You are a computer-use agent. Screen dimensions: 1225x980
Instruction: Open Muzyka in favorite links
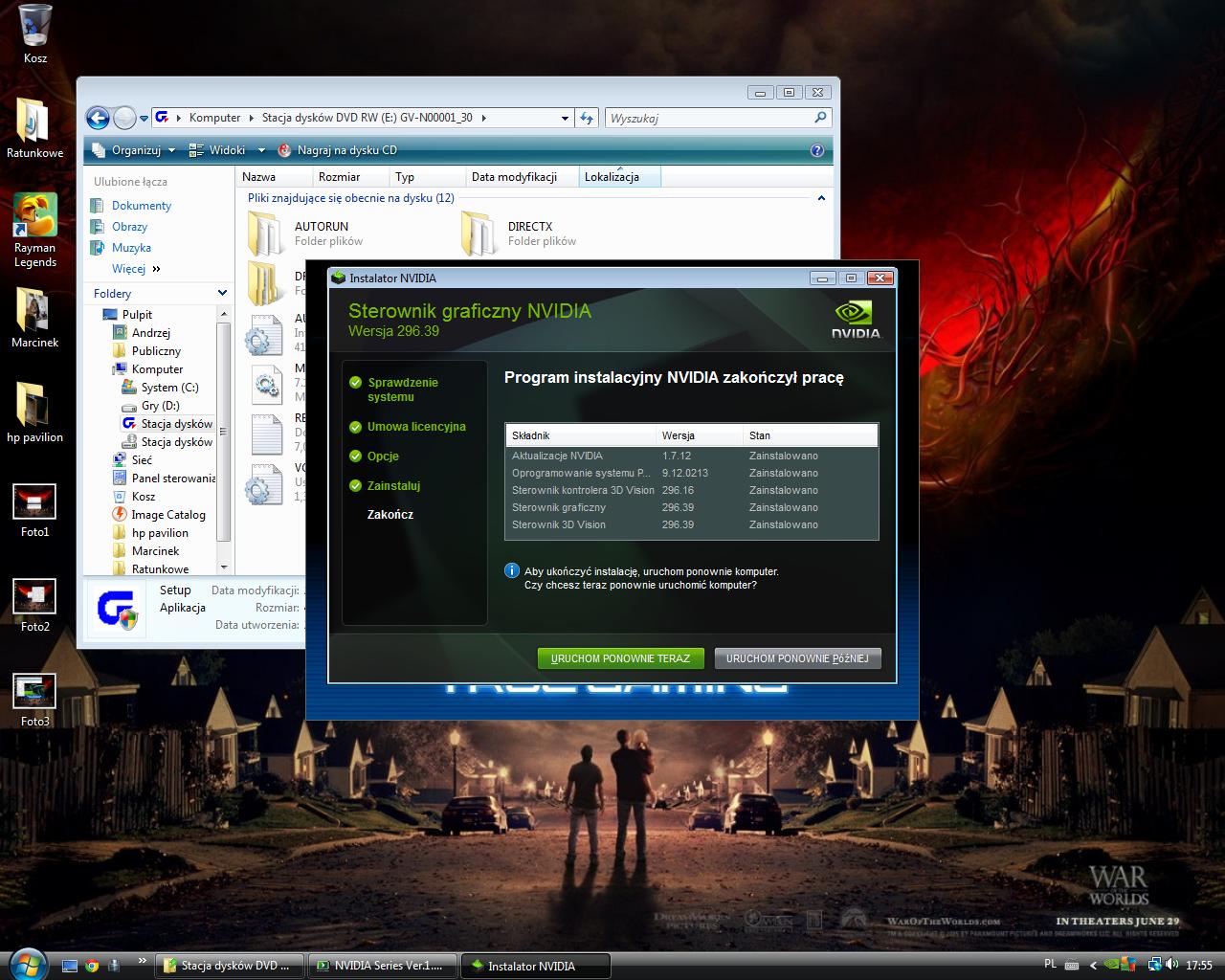pyautogui.click(x=121, y=248)
